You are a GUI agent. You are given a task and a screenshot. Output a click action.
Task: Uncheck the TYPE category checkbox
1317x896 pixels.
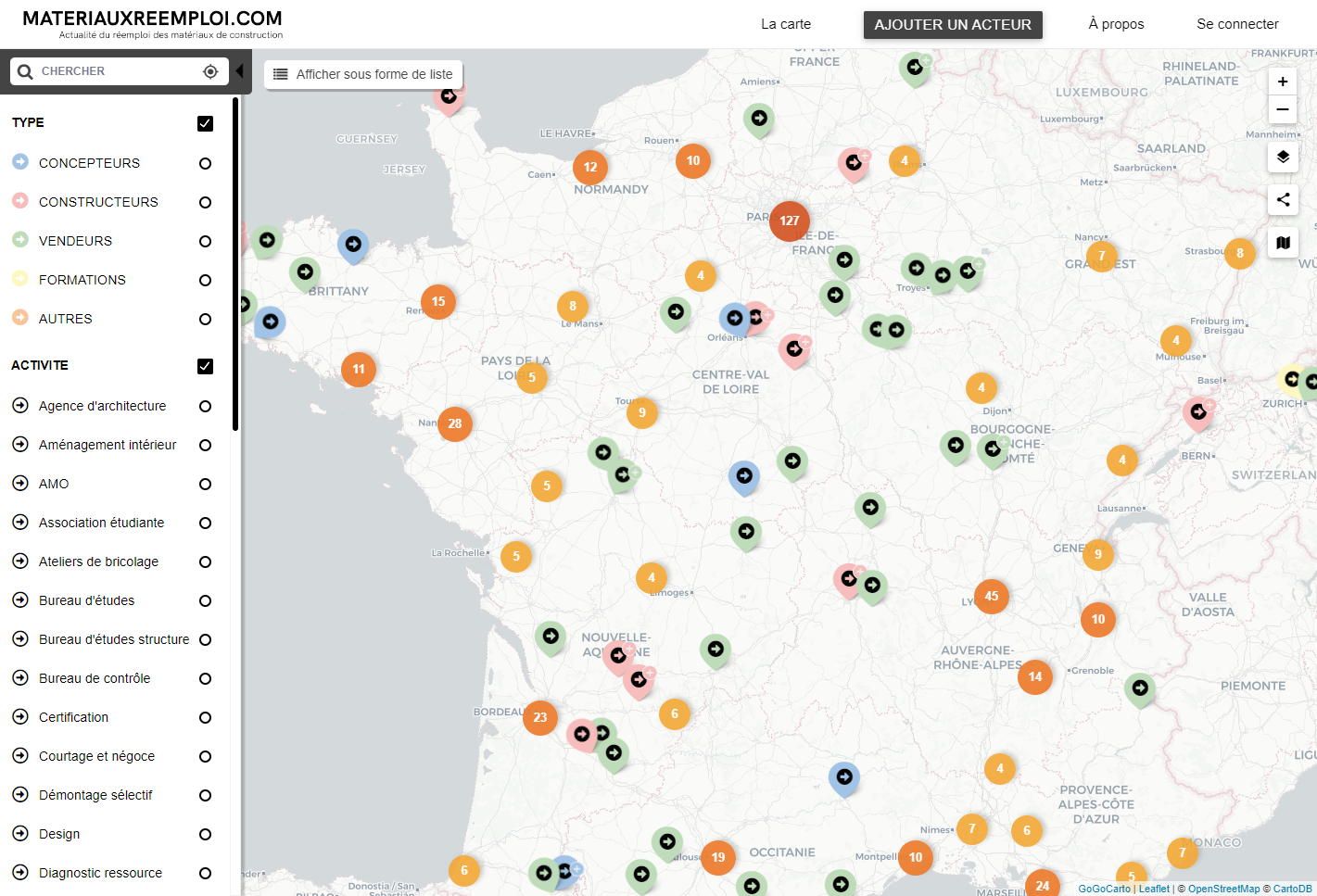(205, 123)
